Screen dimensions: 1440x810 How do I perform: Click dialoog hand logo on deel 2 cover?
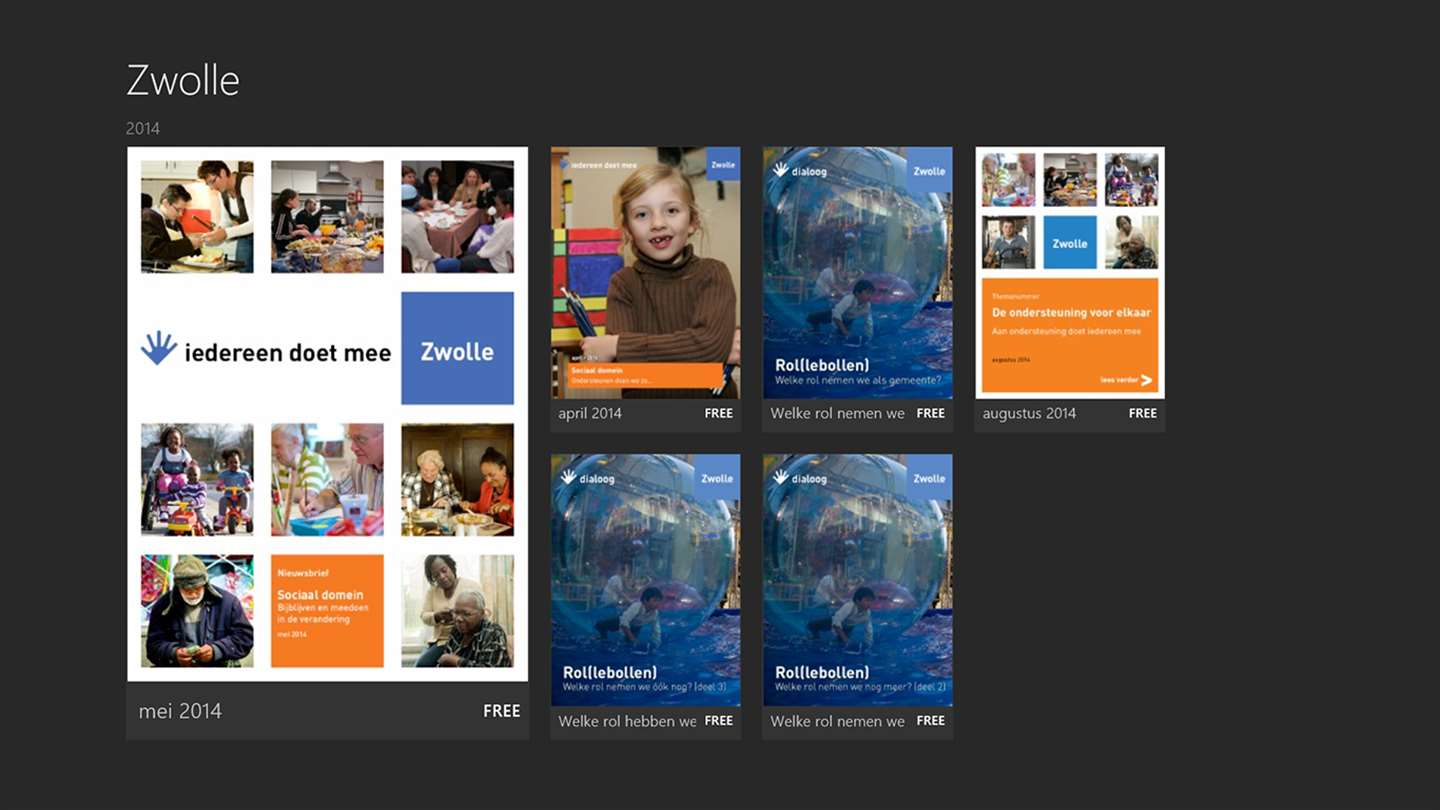pyautogui.click(x=780, y=477)
